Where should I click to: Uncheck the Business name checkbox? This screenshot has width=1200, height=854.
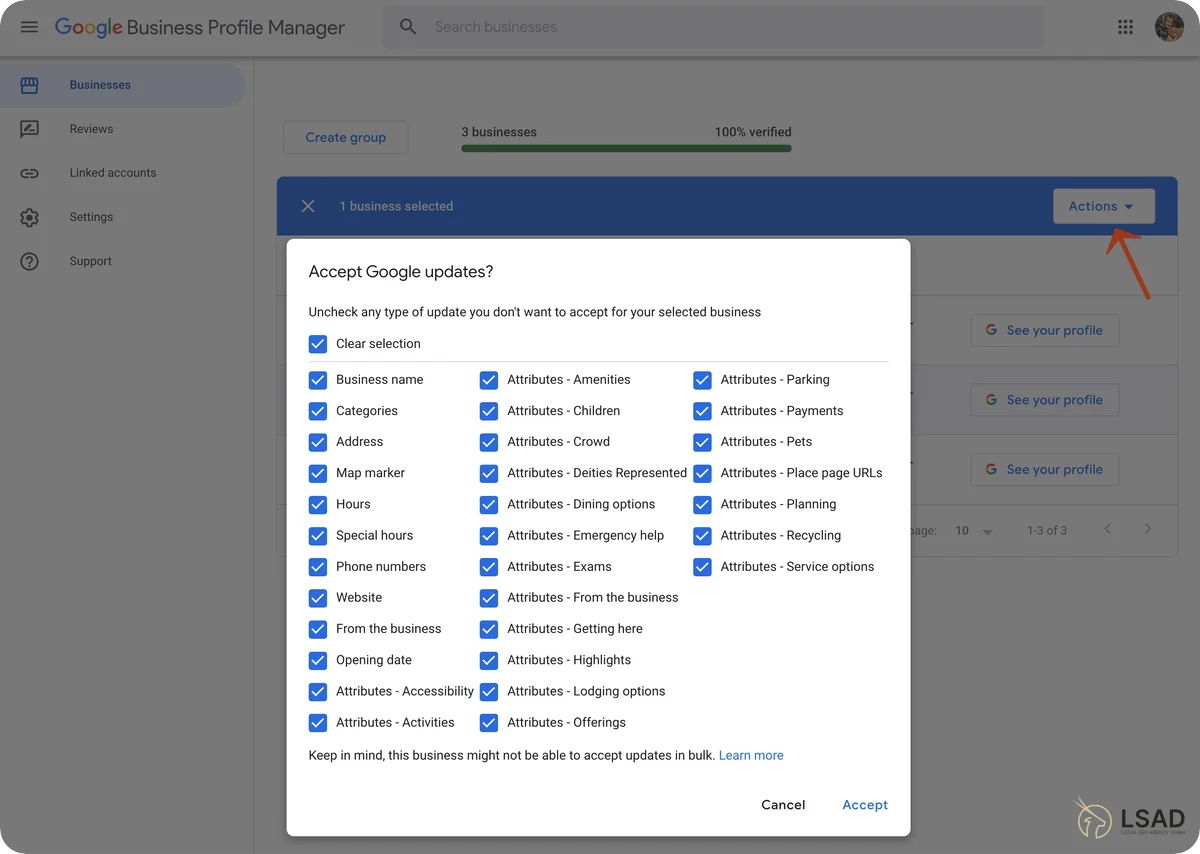318,380
